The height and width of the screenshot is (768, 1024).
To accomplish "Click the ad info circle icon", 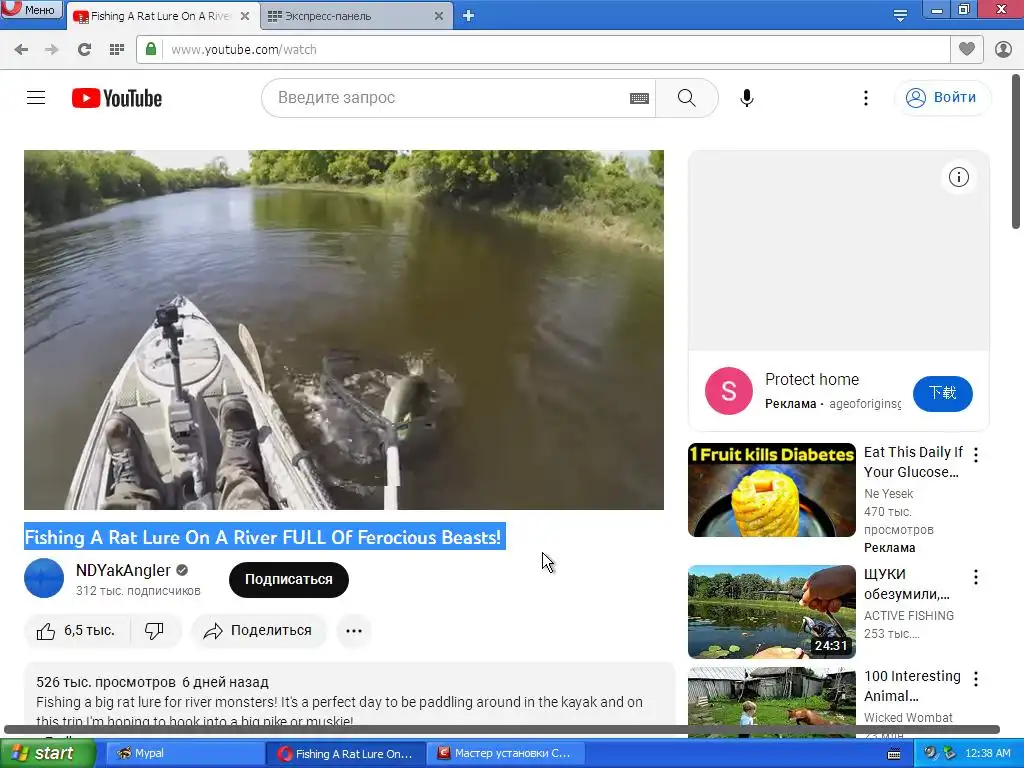I will [959, 177].
